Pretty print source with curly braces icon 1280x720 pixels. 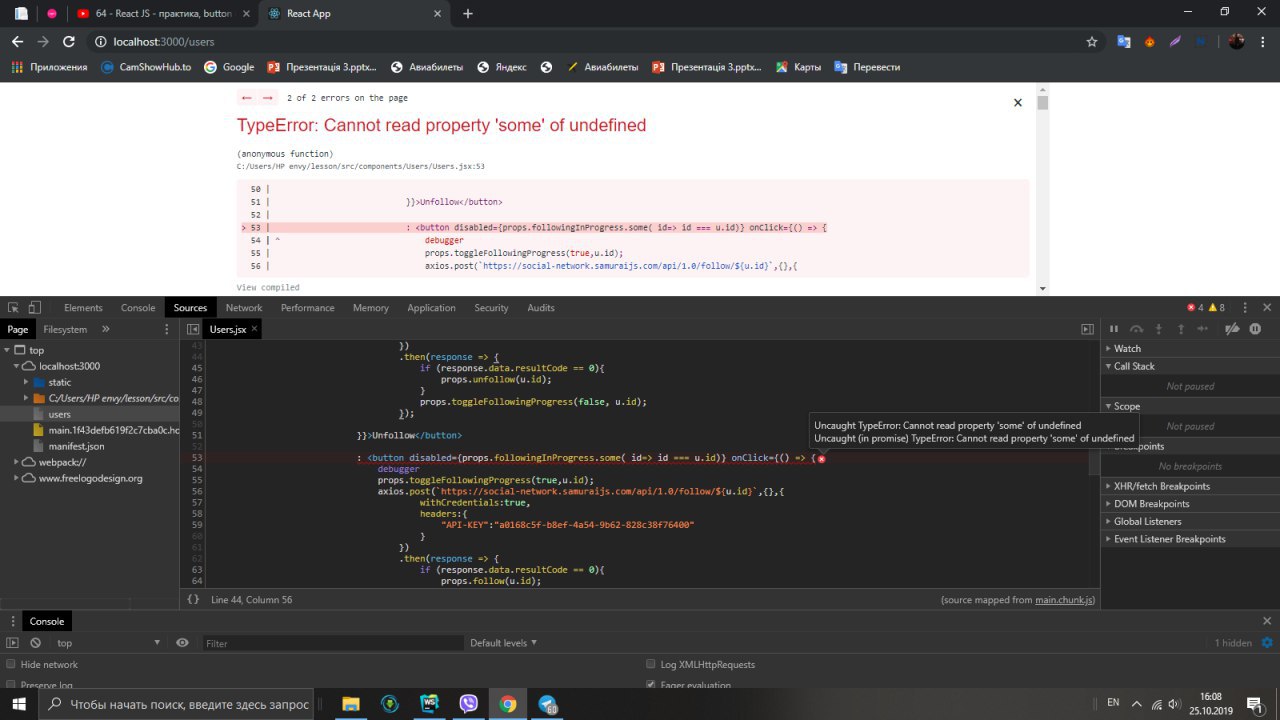(193, 599)
